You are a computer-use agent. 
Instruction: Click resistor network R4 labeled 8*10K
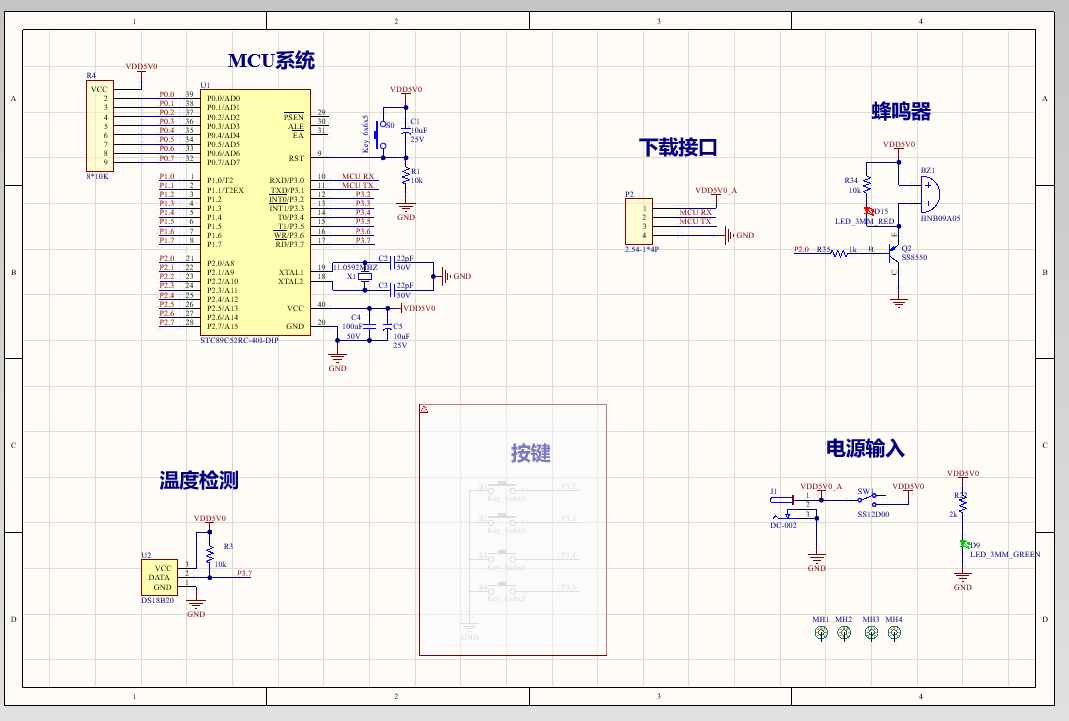coord(98,124)
